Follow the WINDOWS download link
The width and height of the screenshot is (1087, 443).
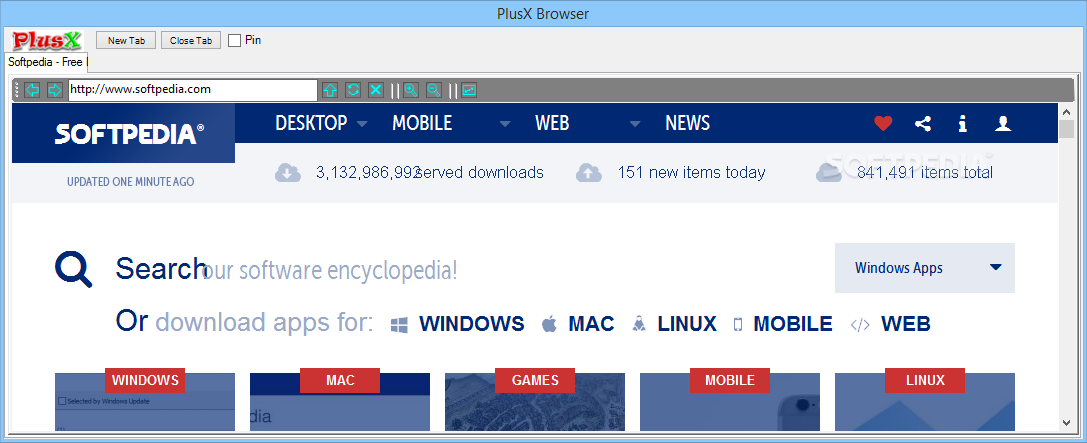coord(471,324)
